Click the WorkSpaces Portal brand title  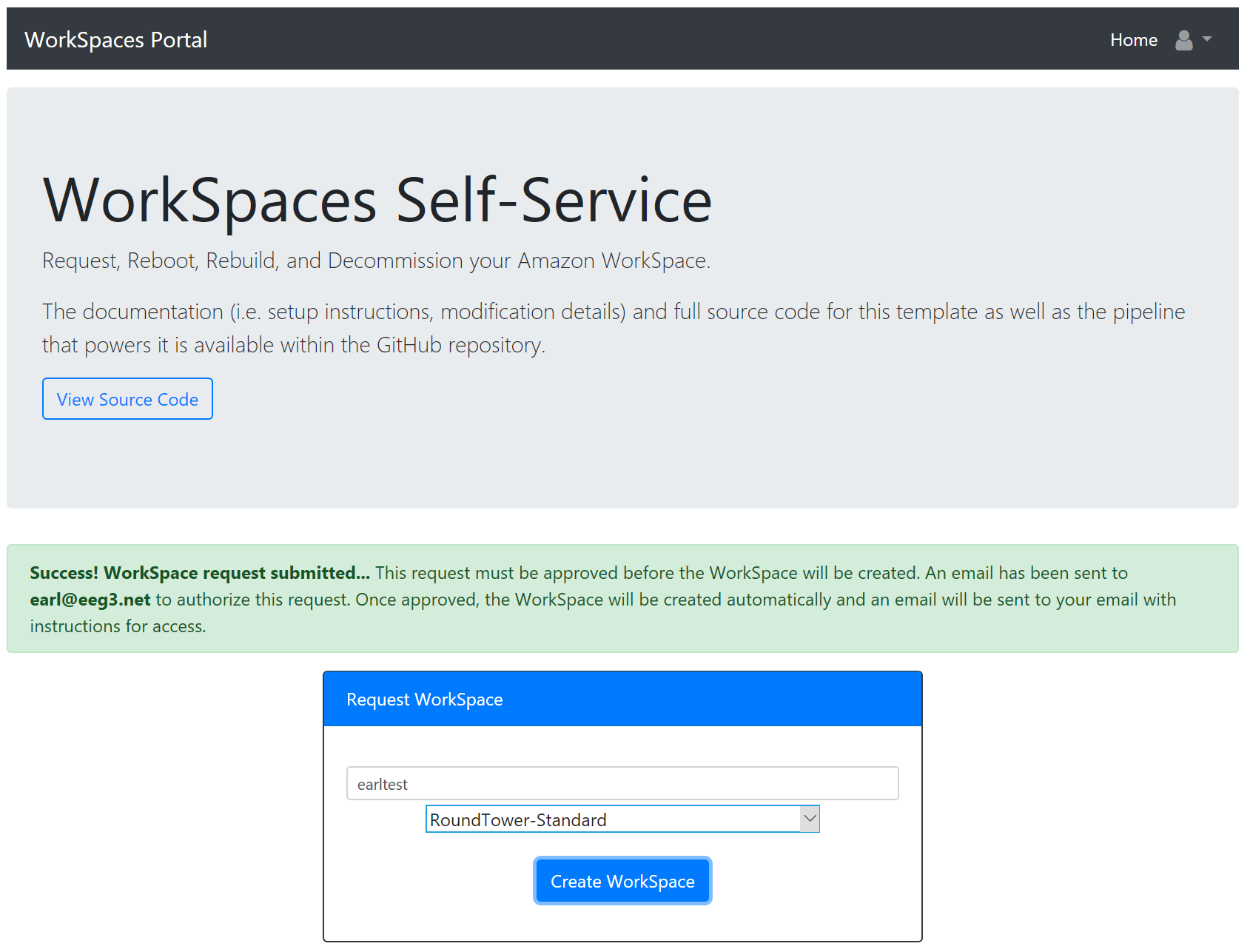[115, 40]
